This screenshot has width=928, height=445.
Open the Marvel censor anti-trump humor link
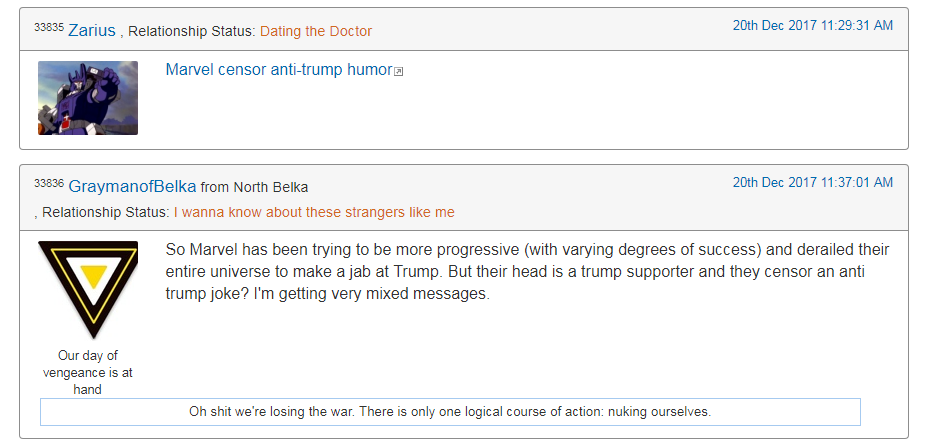(x=279, y=70)
